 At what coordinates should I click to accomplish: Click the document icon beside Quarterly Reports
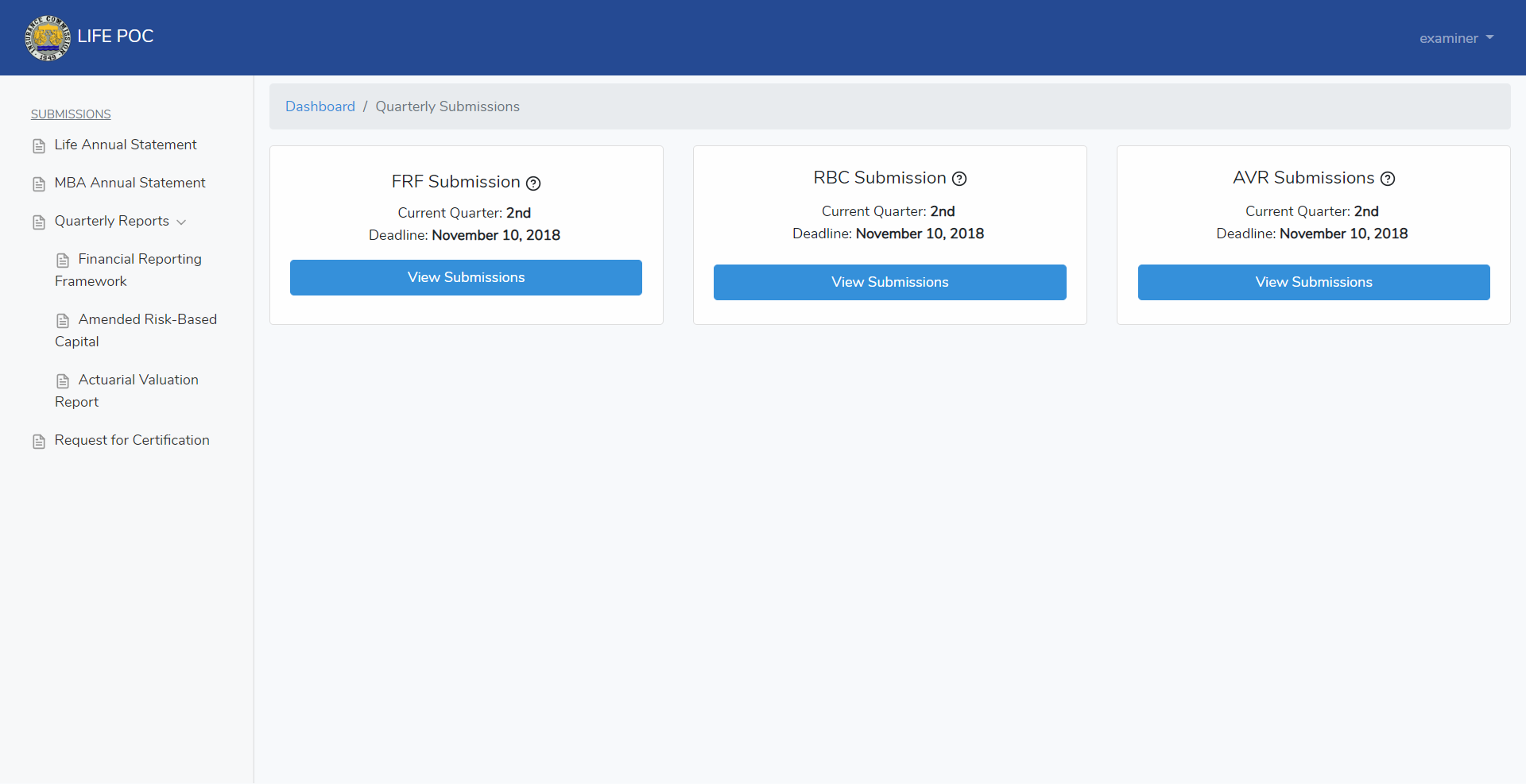pos(39,222)
